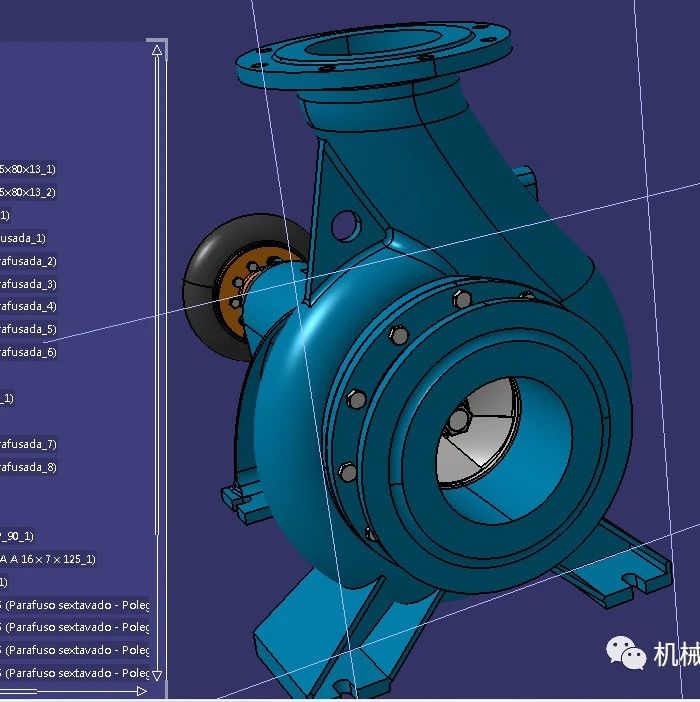This screenshot has height=702, width=700.
Task: Click the scroll-up arrow of the tree panel
Action: click(157, 50)
